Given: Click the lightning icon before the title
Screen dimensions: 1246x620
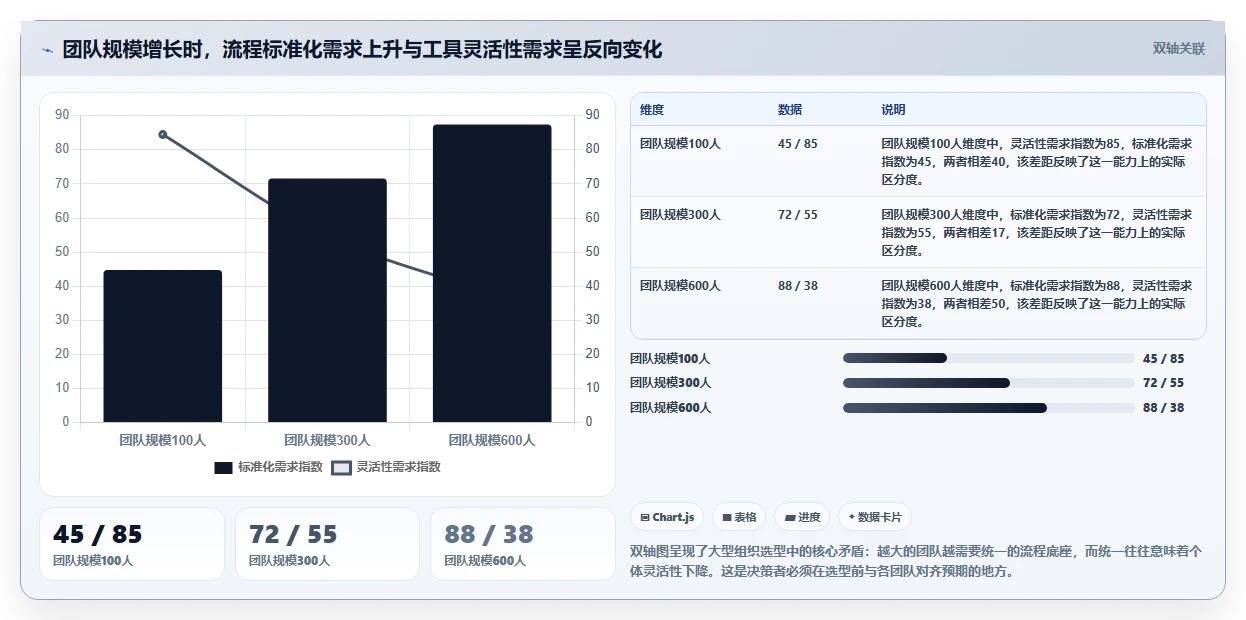Looking at the screenshot, I should tap(48, 50).
